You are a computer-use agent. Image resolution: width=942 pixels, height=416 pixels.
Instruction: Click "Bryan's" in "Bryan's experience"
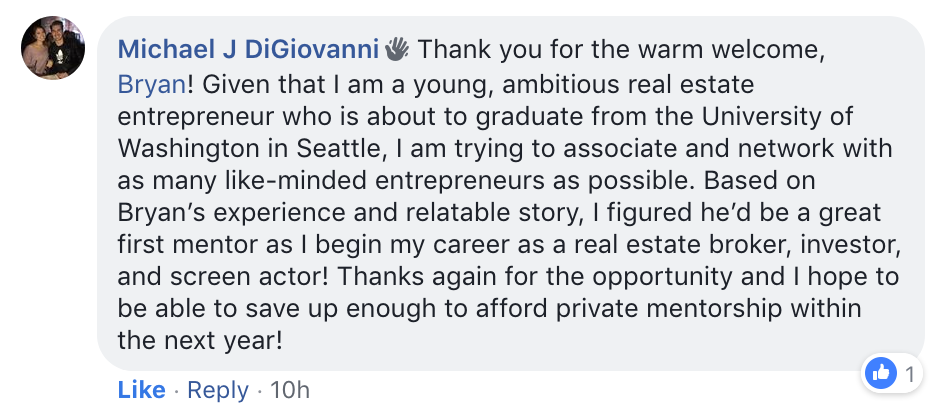coord(156,213)
